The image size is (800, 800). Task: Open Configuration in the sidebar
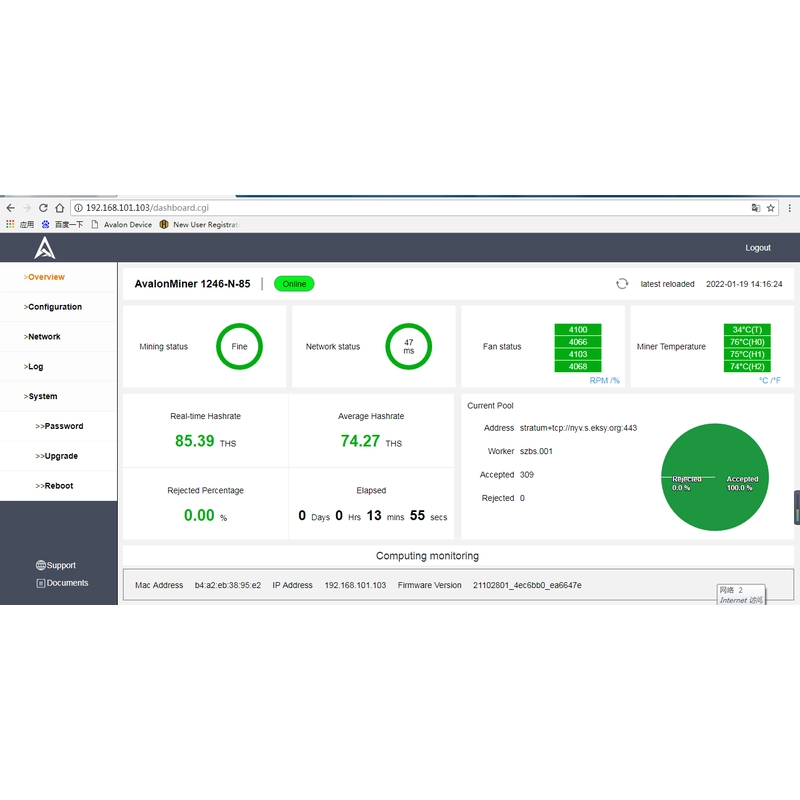click(x=53, y=307)
